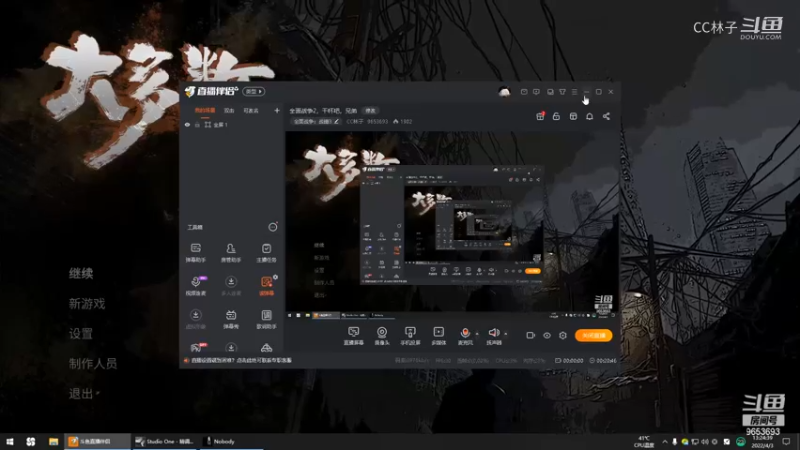800x450 pixels.
Task: Click 退出 in the game menu
Action: pos(81,393)
